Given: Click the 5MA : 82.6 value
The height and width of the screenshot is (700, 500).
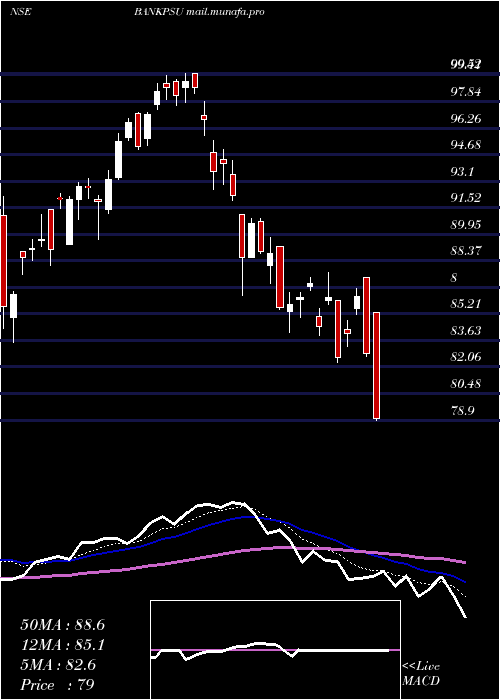Looking at the screenshot, I should pos(58,665).
